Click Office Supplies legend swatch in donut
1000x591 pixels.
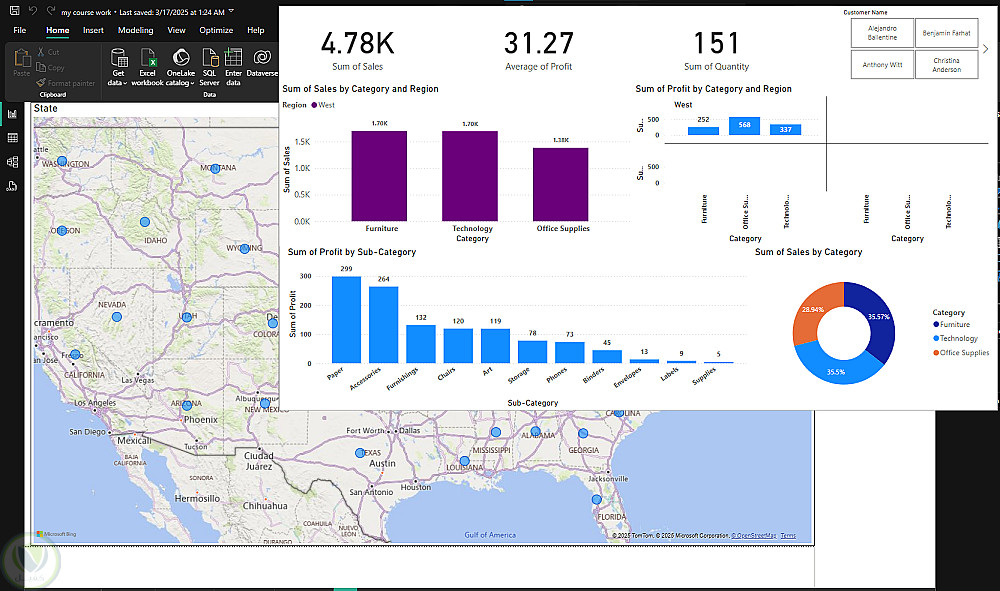pyautogui.click(x=936, y=353)
